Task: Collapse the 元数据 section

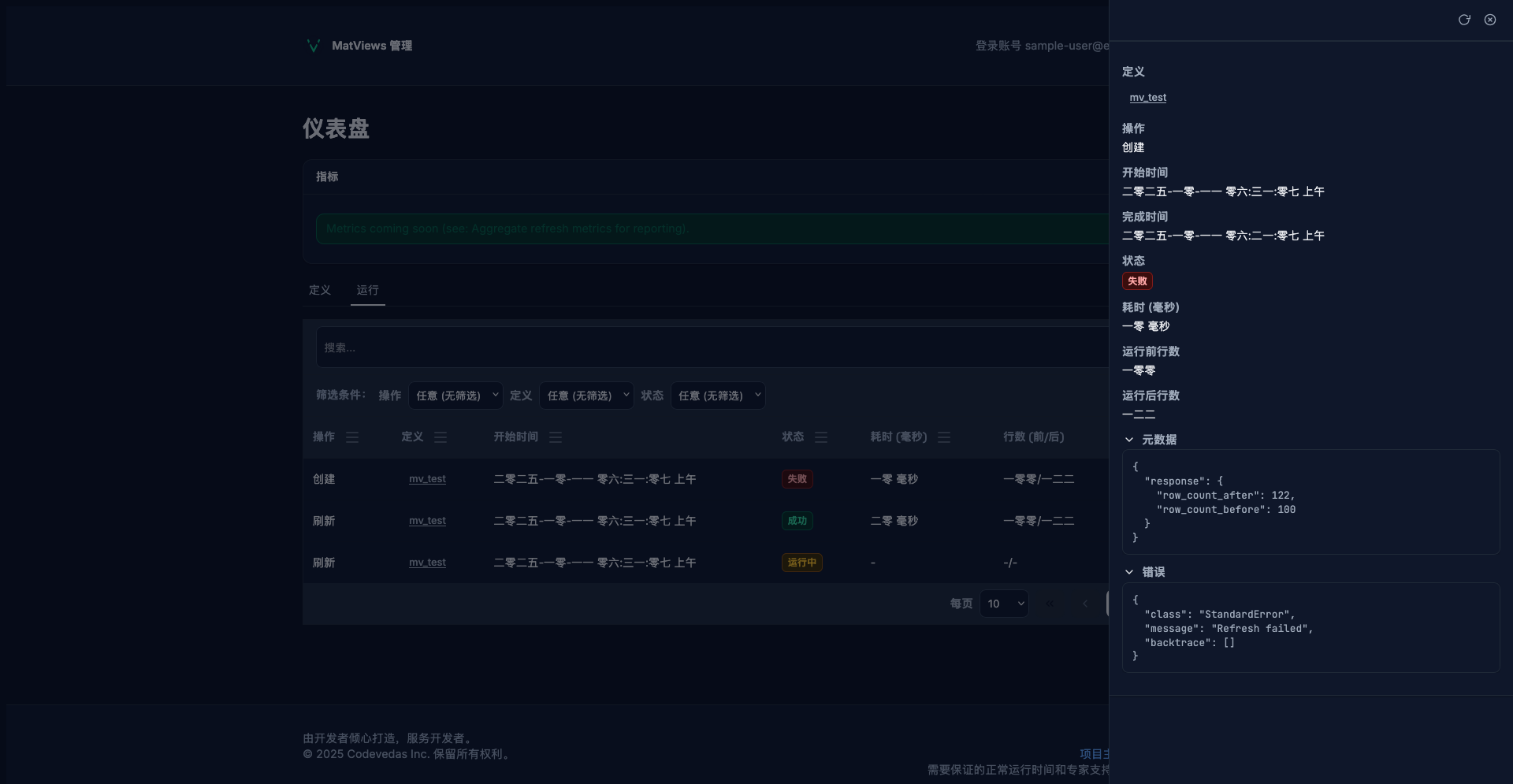Action: pyautogui.click(x=1129, y=440)
